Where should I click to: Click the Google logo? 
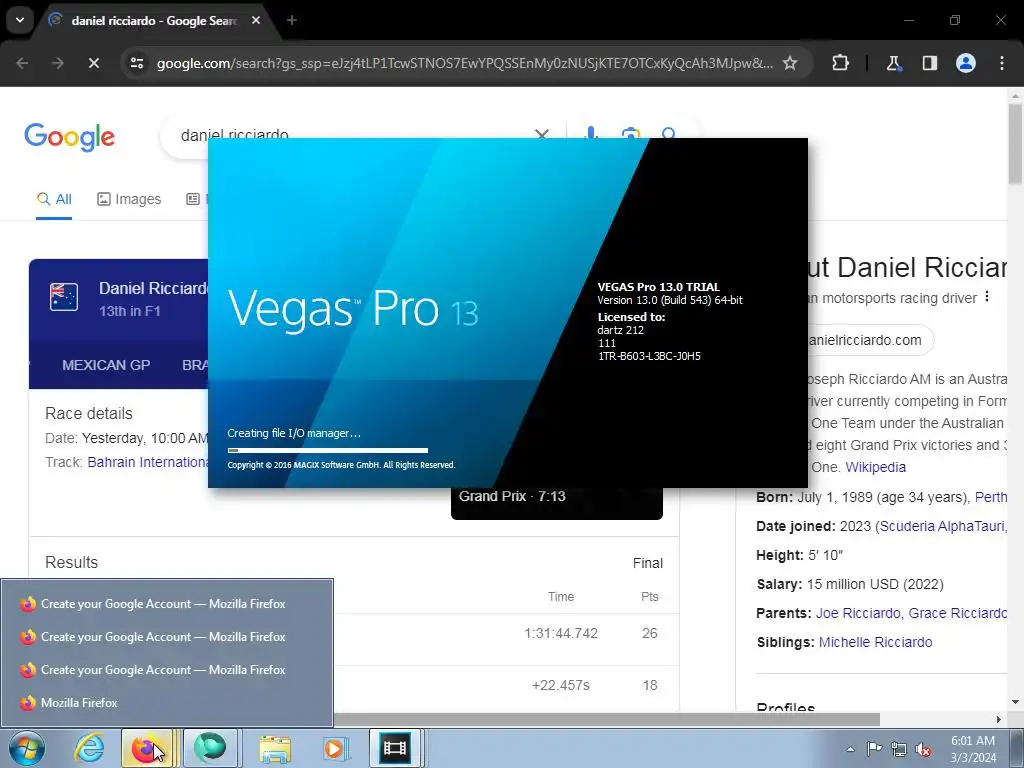[69, 137]
